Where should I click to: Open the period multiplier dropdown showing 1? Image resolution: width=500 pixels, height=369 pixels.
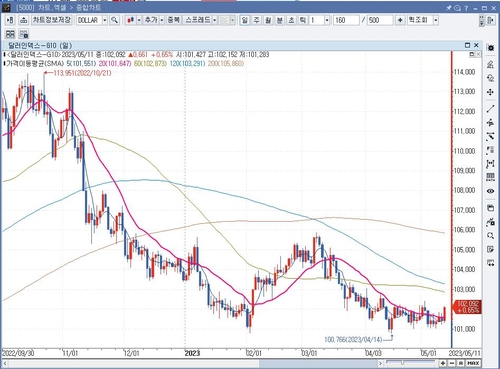tap(327, 20)
